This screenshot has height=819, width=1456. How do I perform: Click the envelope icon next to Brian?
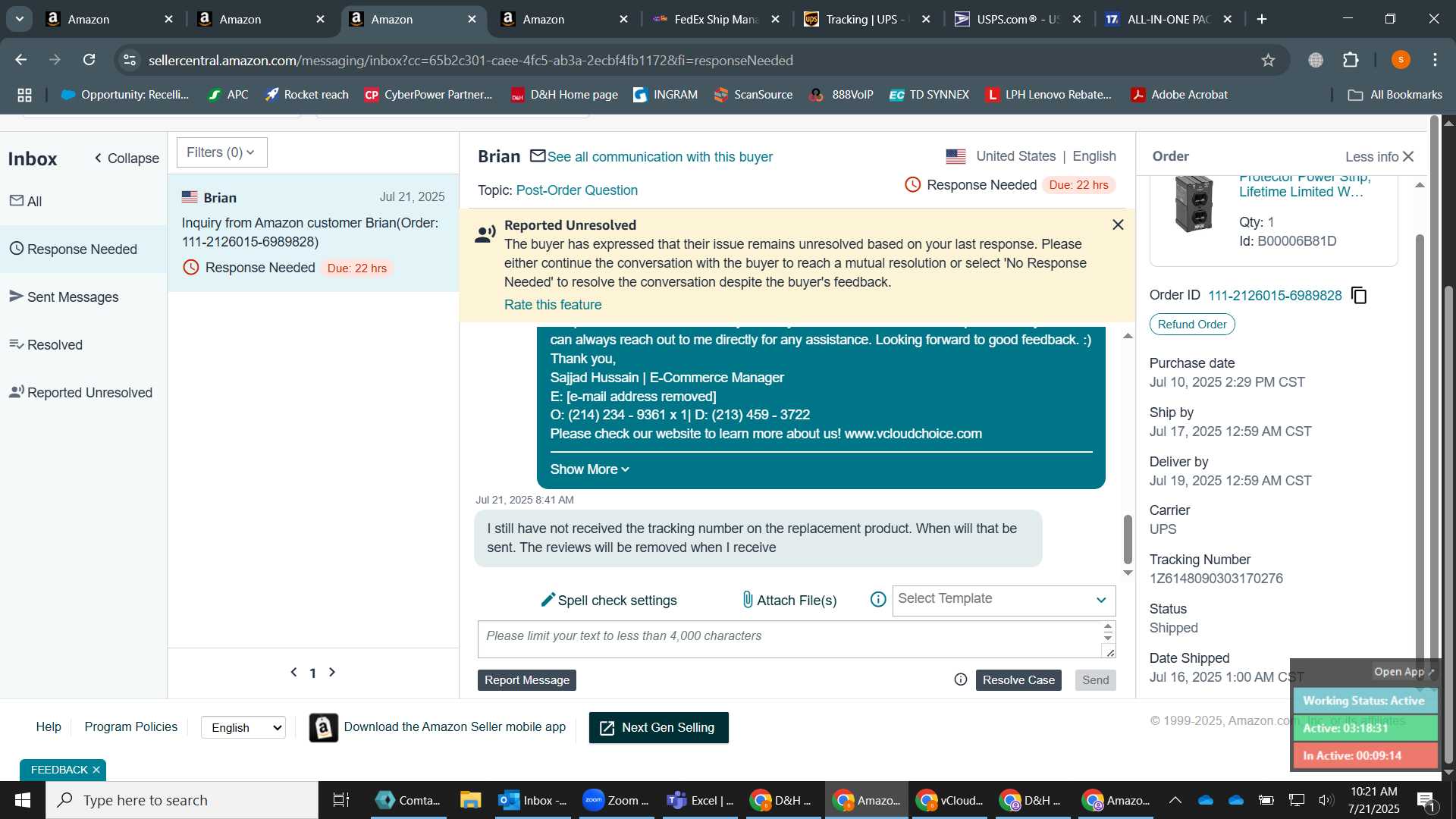point(538,156)
